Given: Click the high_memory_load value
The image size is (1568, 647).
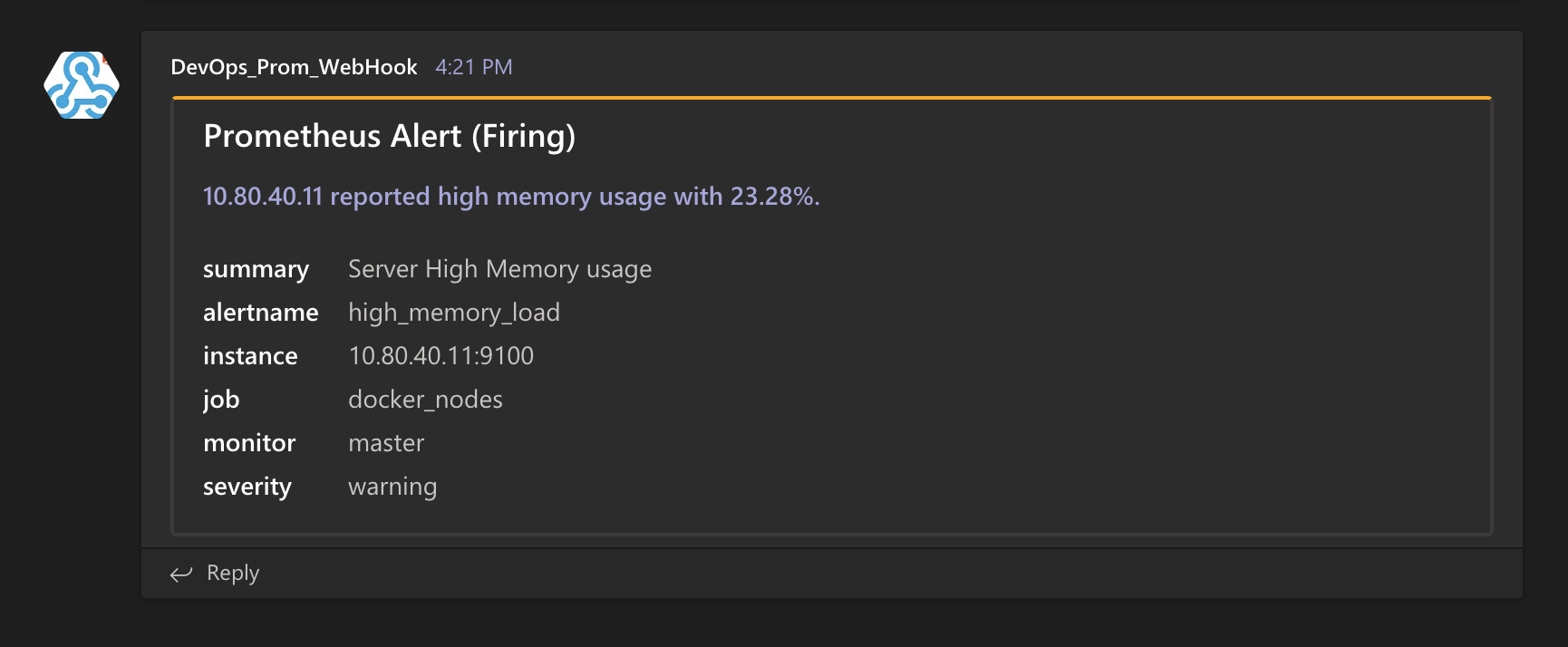Looking at the screenshot, I should click(x=453, y=313).
